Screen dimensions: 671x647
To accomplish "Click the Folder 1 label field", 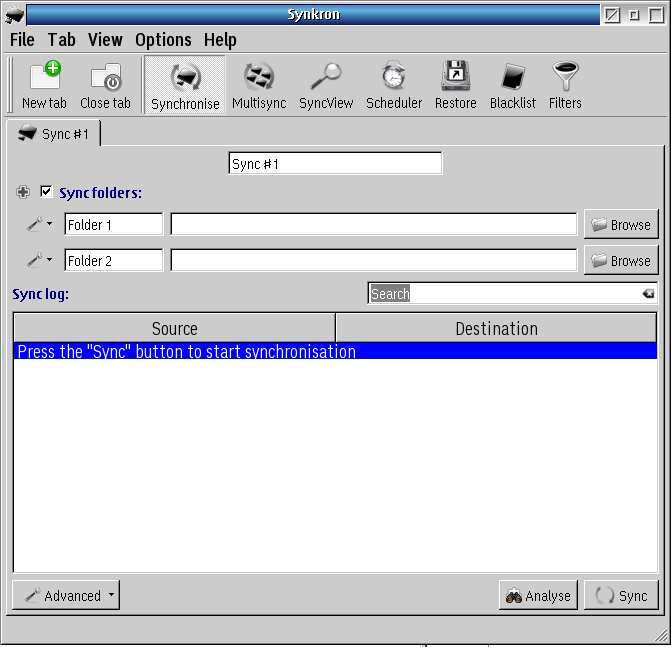I will click(x=114, y=224).
